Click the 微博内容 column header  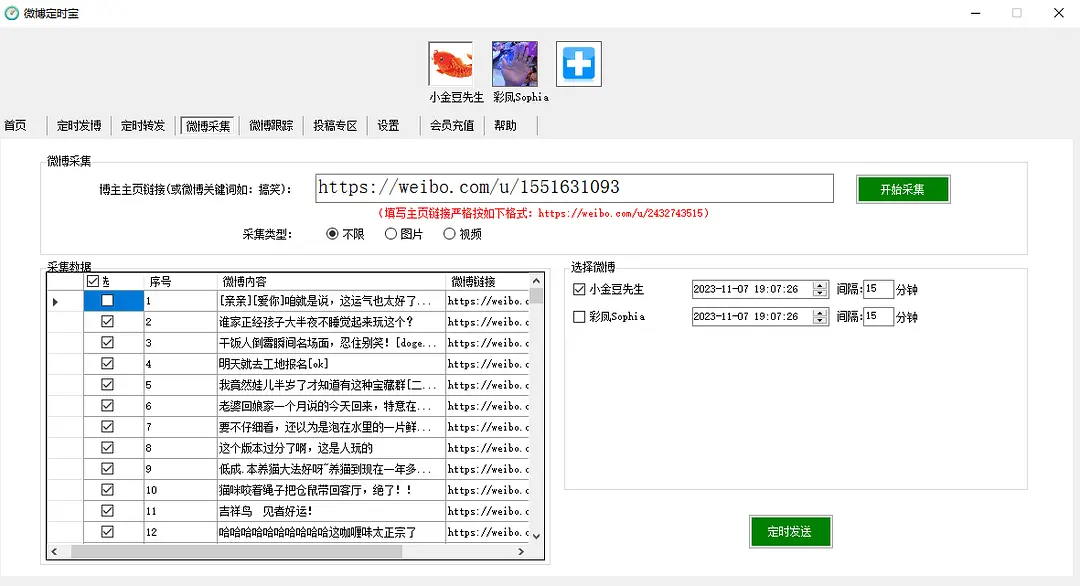pyautogui.click(x=331, y=281)
